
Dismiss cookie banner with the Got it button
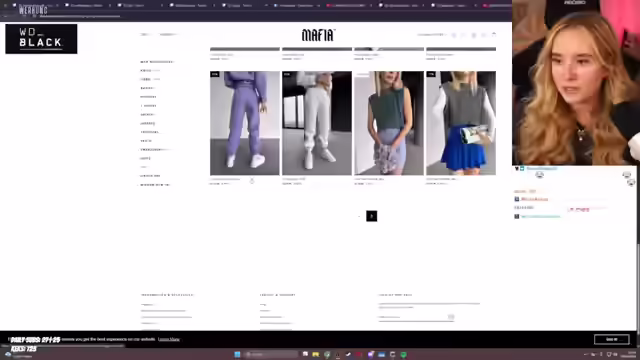[611, 339]
